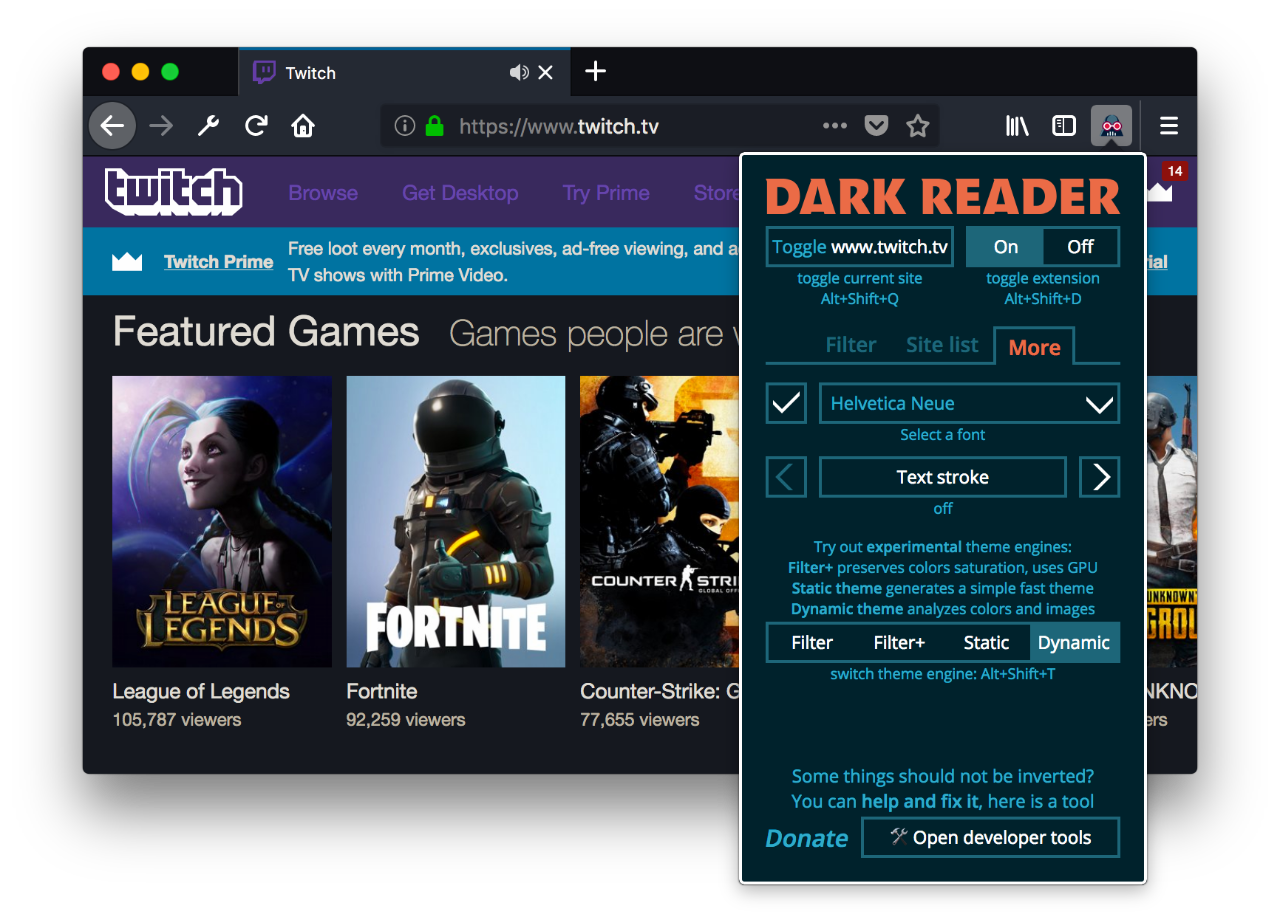Decrease text stroke with the left arrow
1280x917 pixels.
786,477
